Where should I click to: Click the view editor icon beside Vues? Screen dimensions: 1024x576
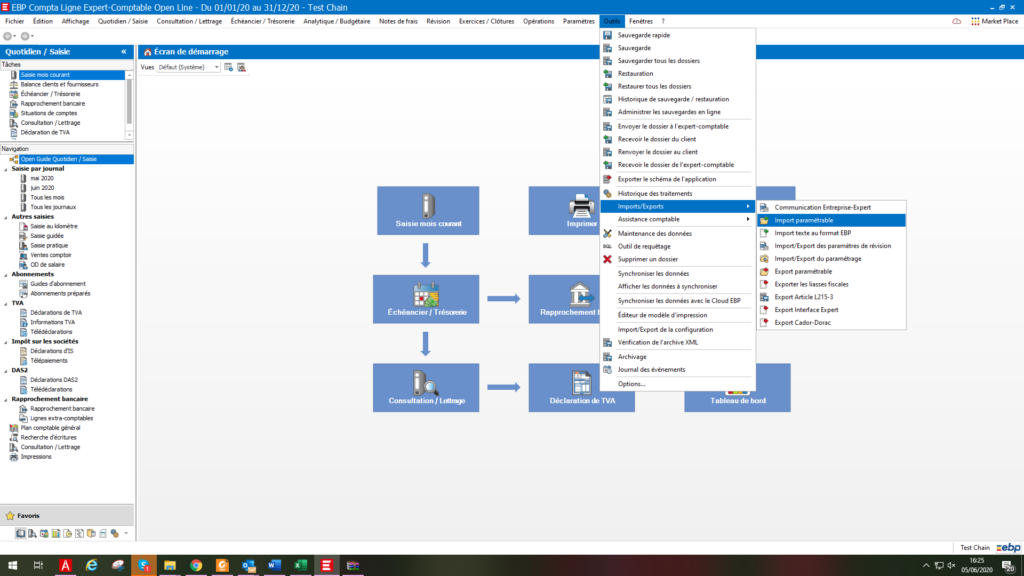click(x=229, y=67)
